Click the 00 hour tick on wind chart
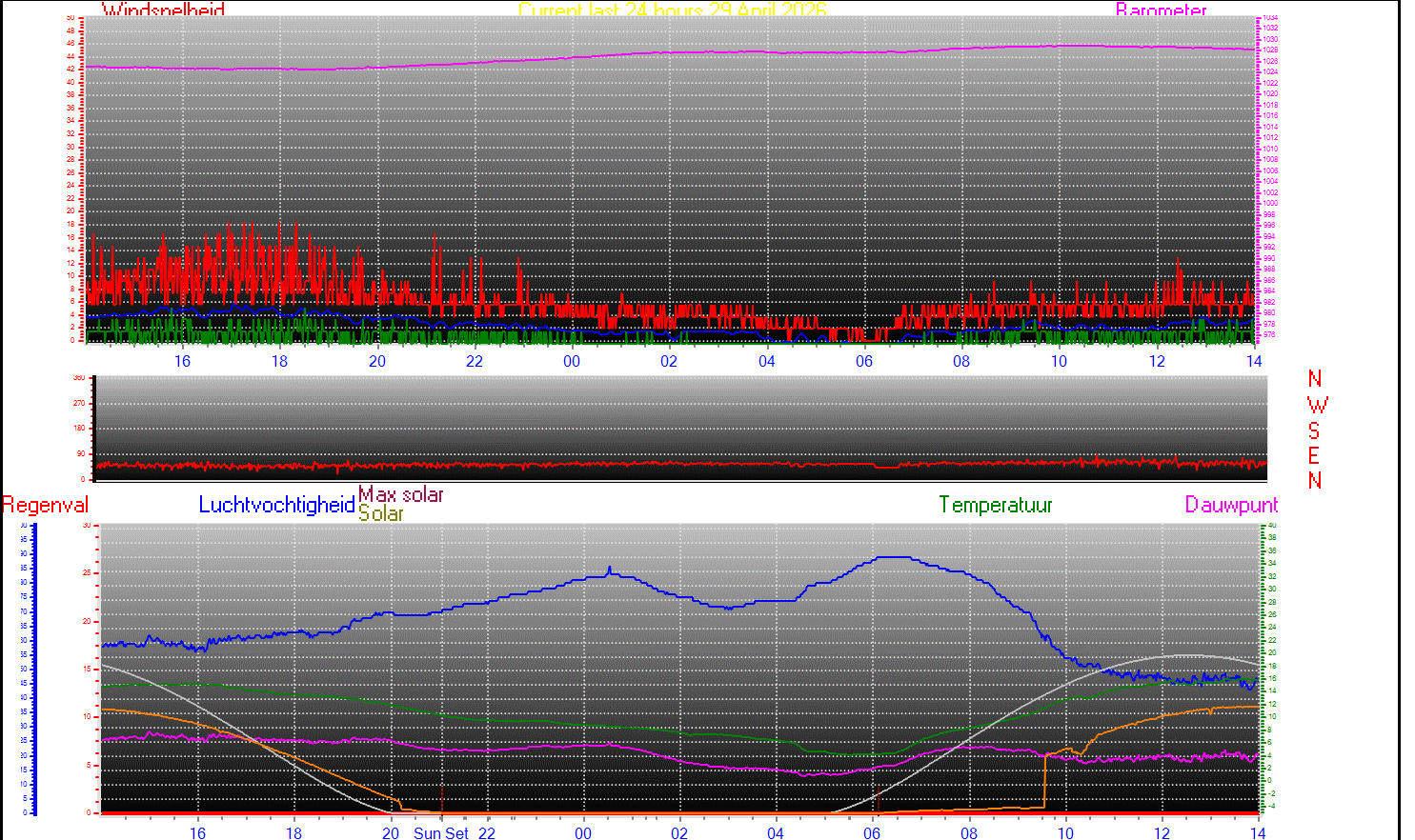The image size is (1415, 840). (572, 361)
